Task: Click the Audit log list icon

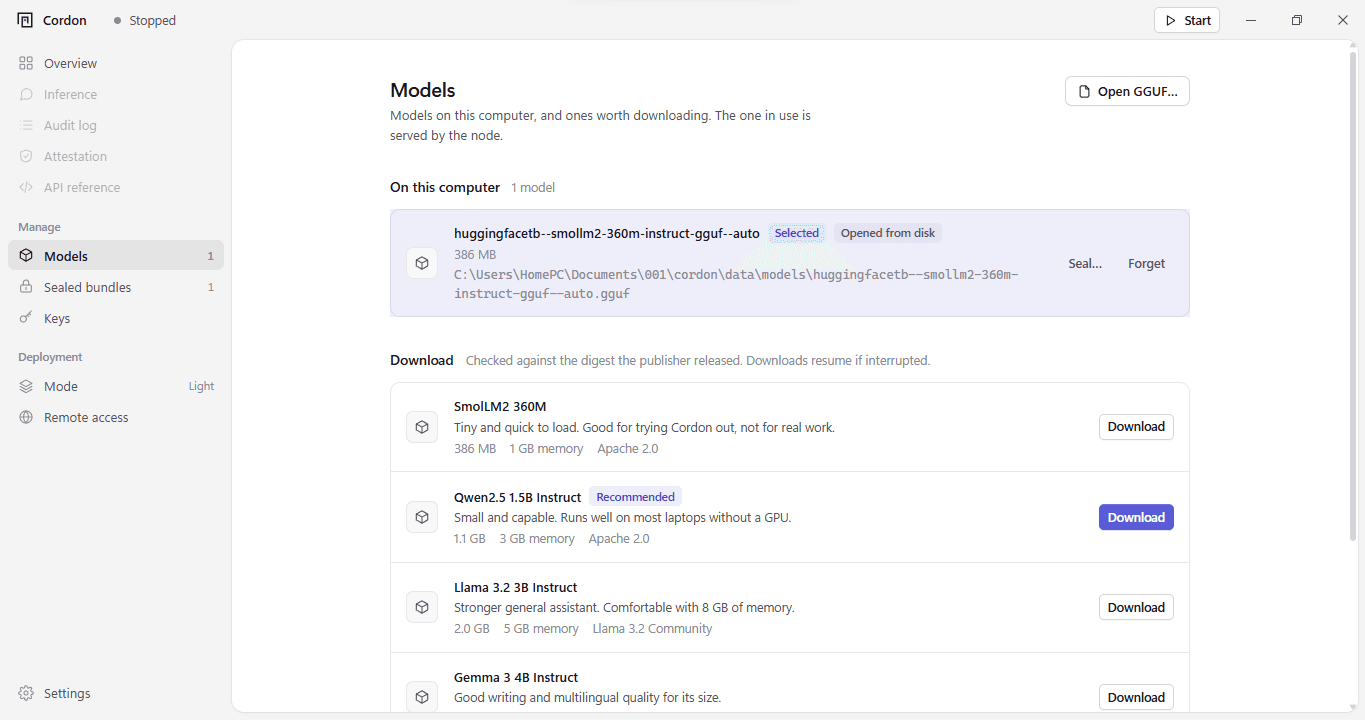Action: [26, 125]
